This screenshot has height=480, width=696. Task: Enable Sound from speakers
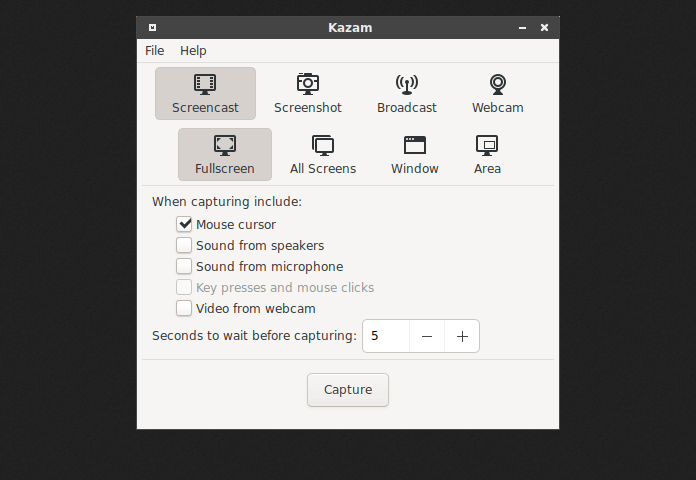[184, 245]
